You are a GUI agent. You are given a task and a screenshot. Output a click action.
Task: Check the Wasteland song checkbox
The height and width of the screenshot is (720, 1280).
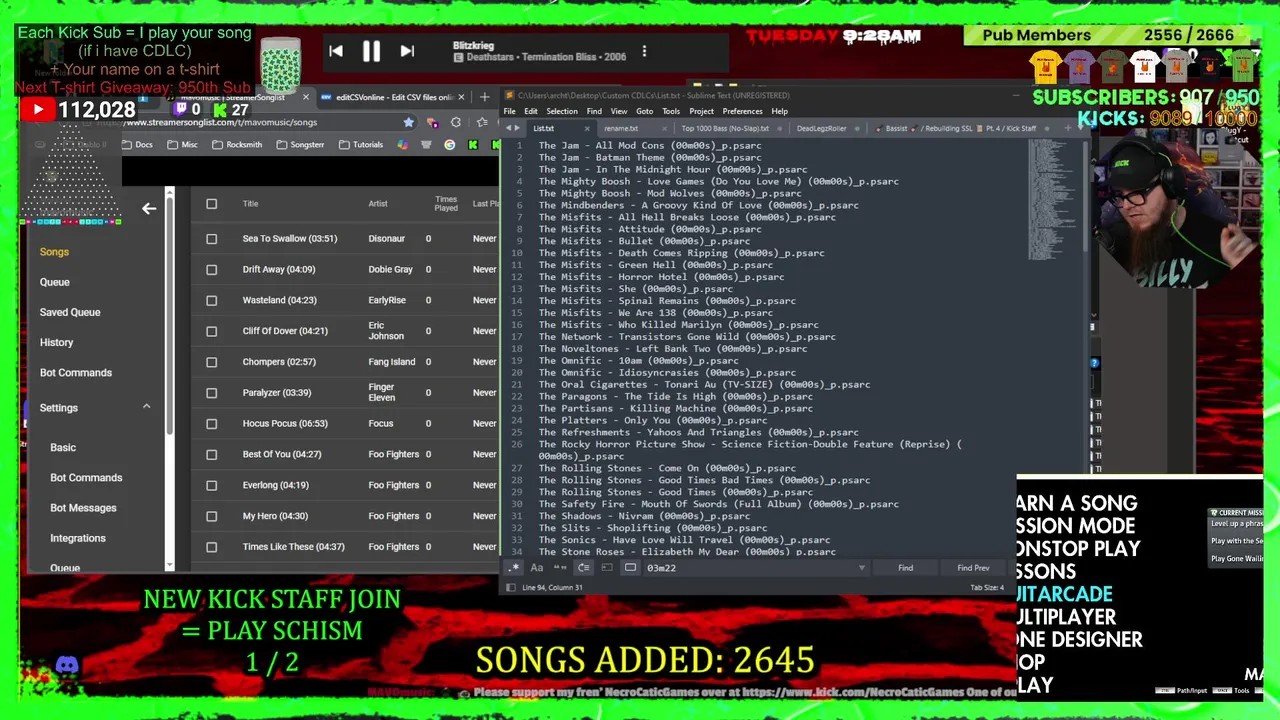point(211,300)
